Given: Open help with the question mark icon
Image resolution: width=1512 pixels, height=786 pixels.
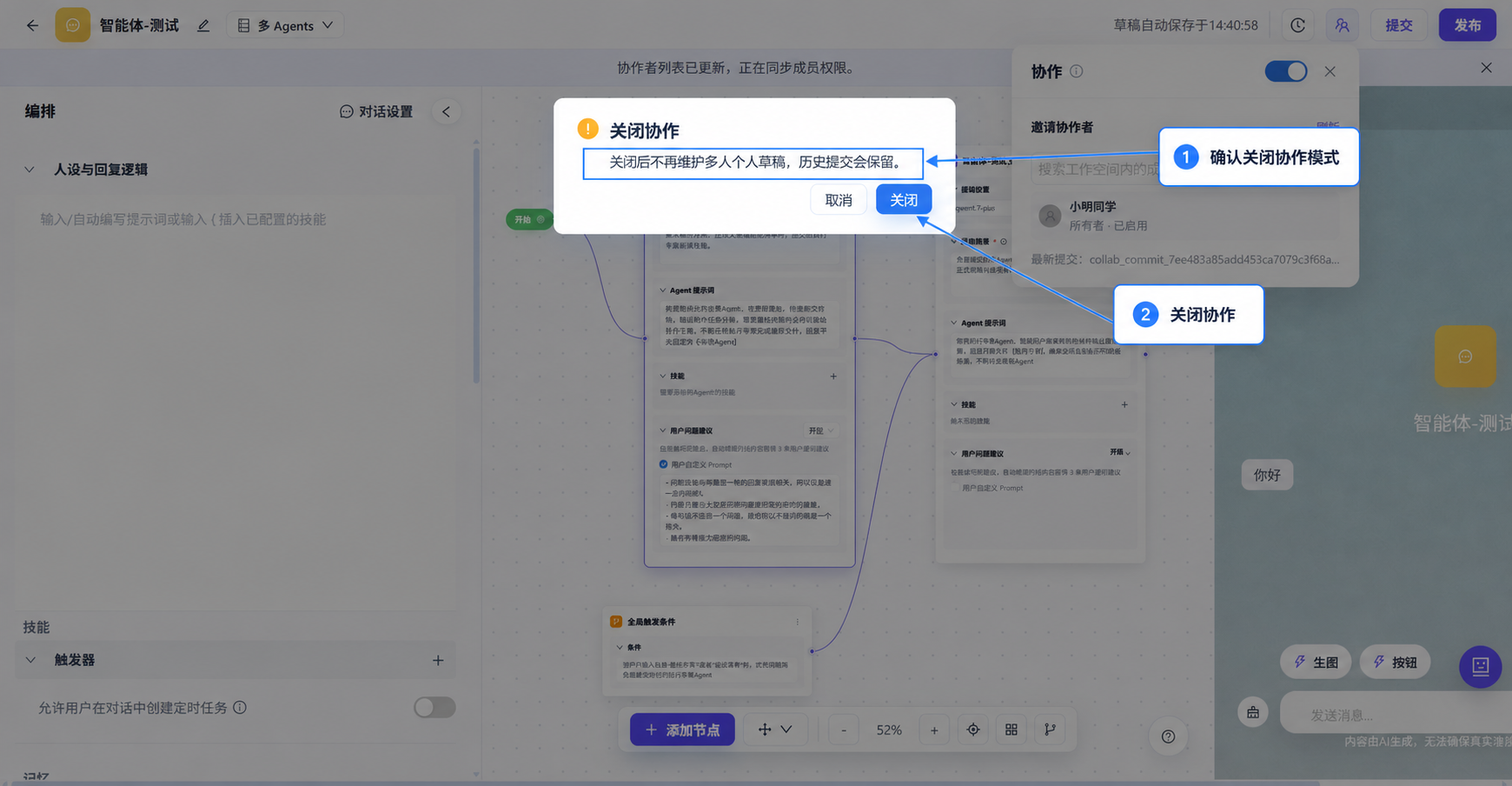Looking at the screenshot, I should coord(1169,736).
